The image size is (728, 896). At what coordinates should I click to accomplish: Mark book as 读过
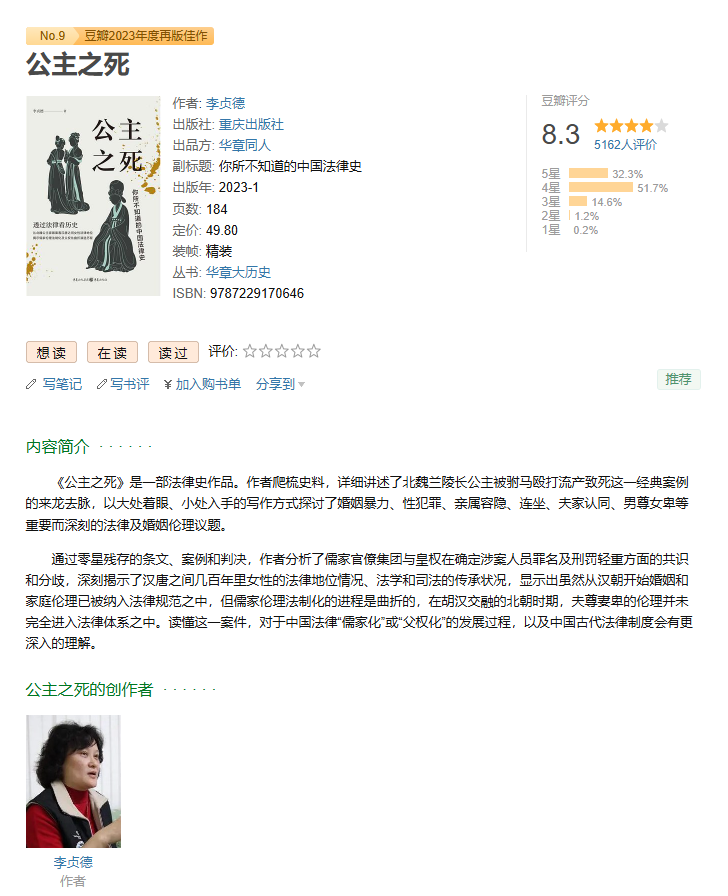click(173, 353)
